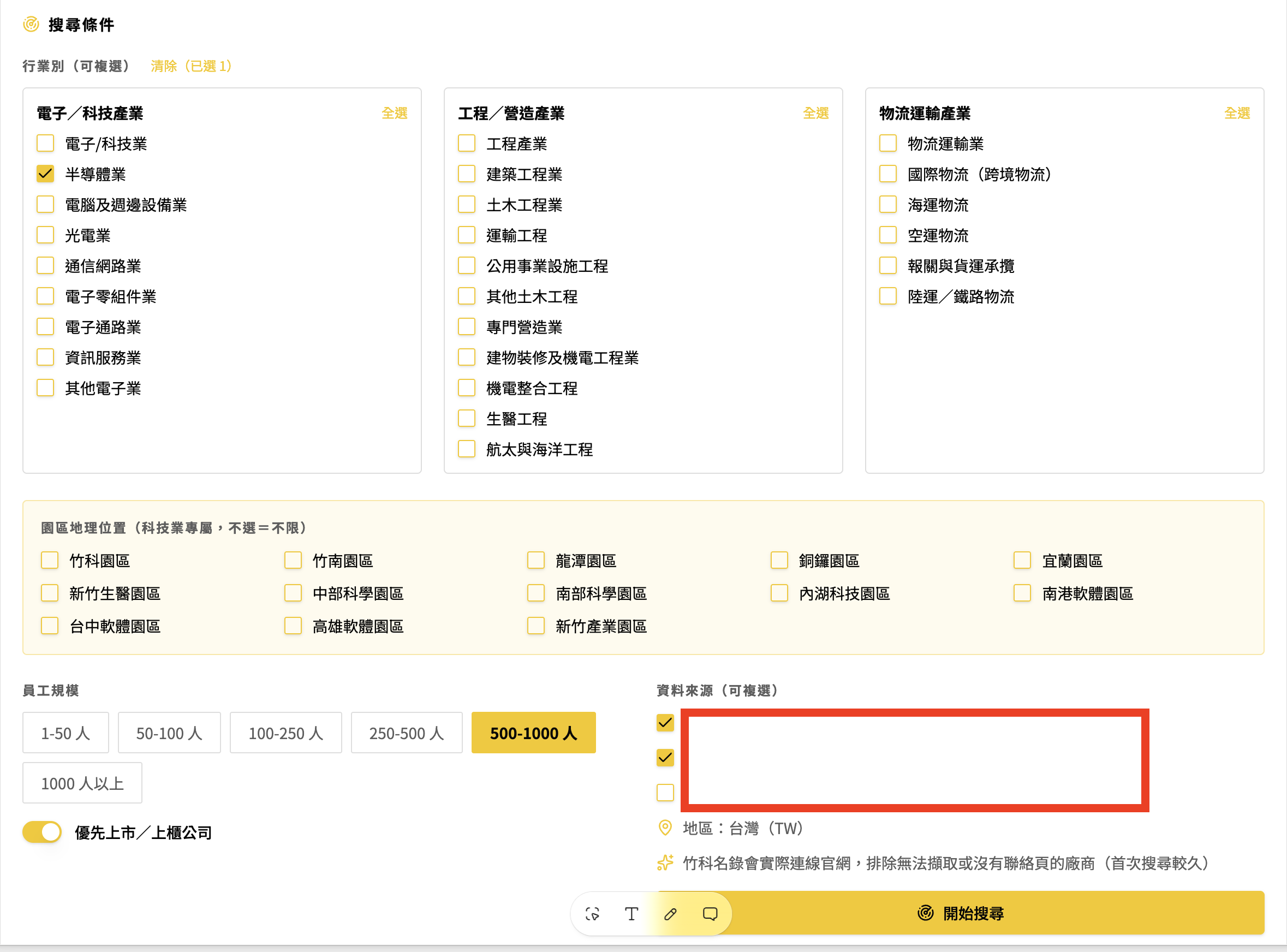Select the 資訊服務業 checkbox
The width and height of the screenshot is (1287, 952).
tap(45, 358)
